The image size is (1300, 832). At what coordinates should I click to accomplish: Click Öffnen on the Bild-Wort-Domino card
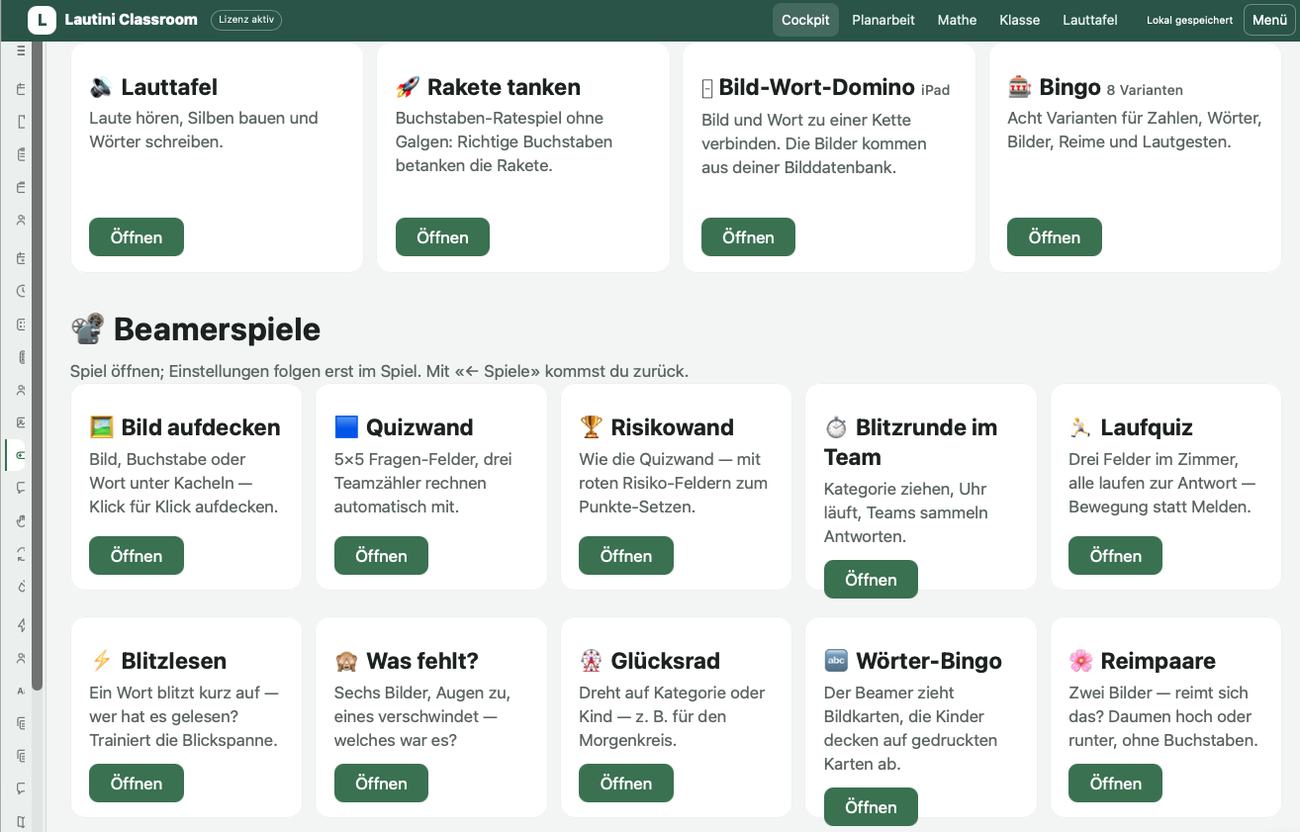tap(748, 237)
